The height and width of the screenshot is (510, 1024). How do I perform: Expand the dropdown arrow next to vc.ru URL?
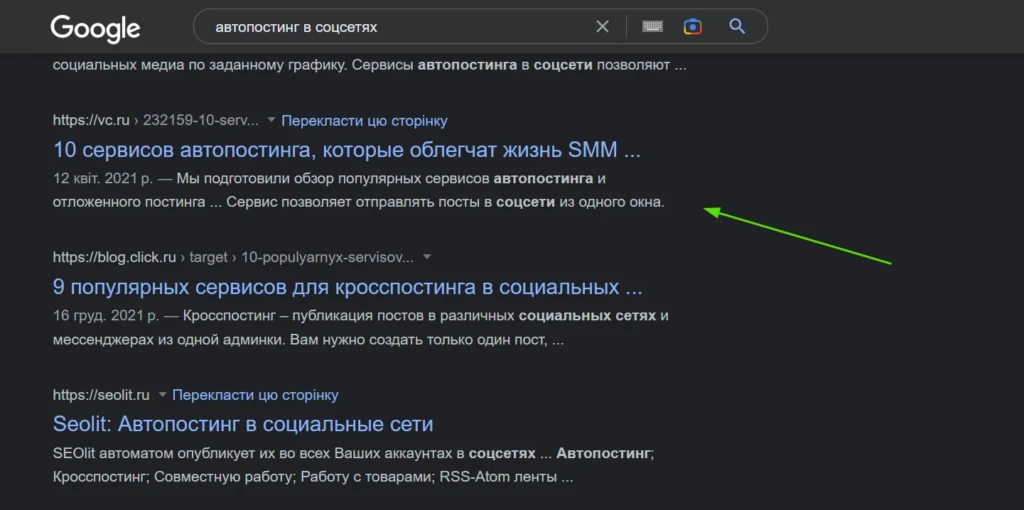pos(271,120)
